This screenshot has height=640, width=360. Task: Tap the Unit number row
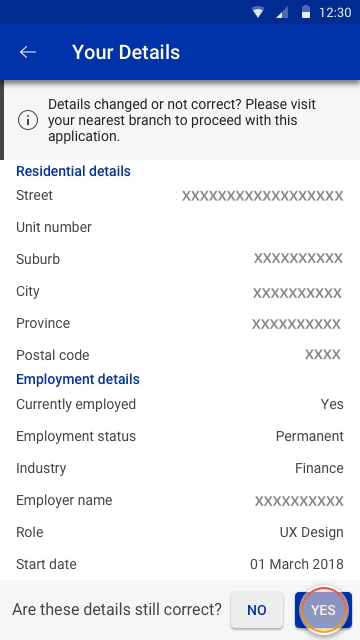180,227
